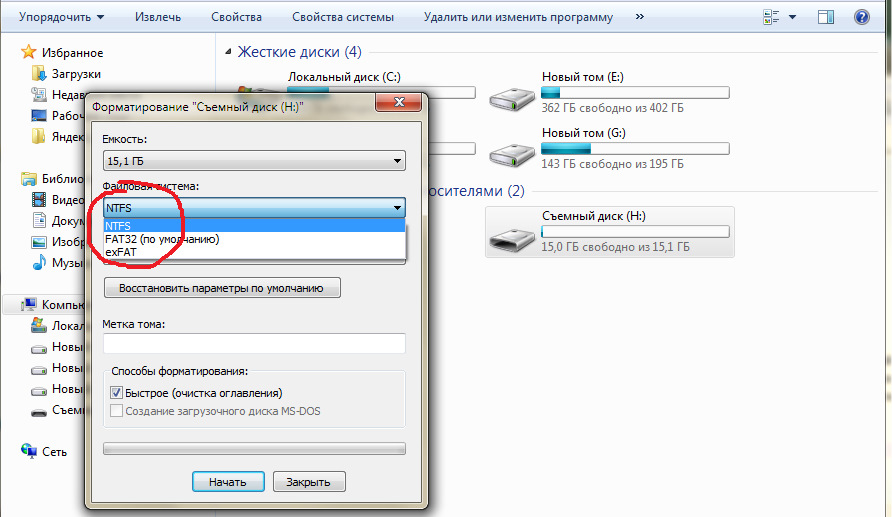Click the Новый том (E:) usage bar
The width and height of the screenshot is (892, 517).
pyautogui.click(x=635, y=93)
